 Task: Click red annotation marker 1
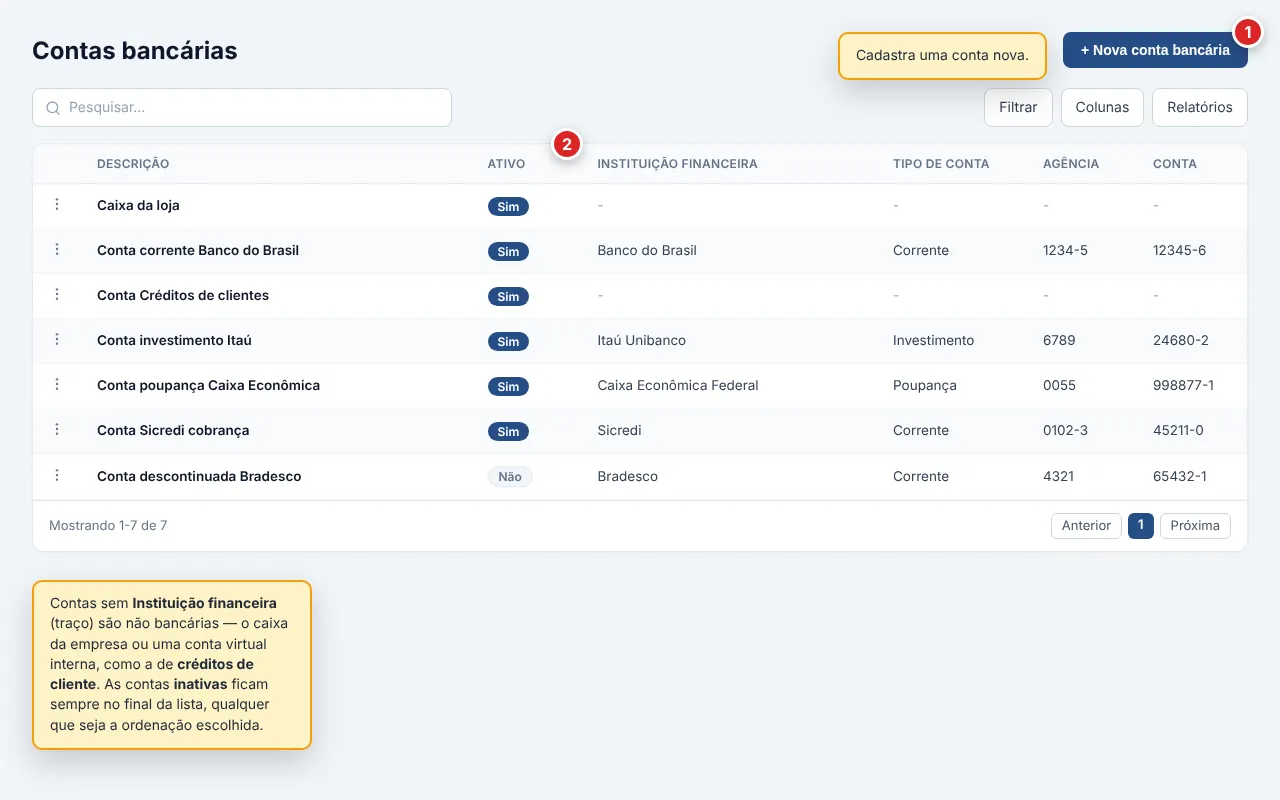pyautogui.click(x=1246, y=32)
